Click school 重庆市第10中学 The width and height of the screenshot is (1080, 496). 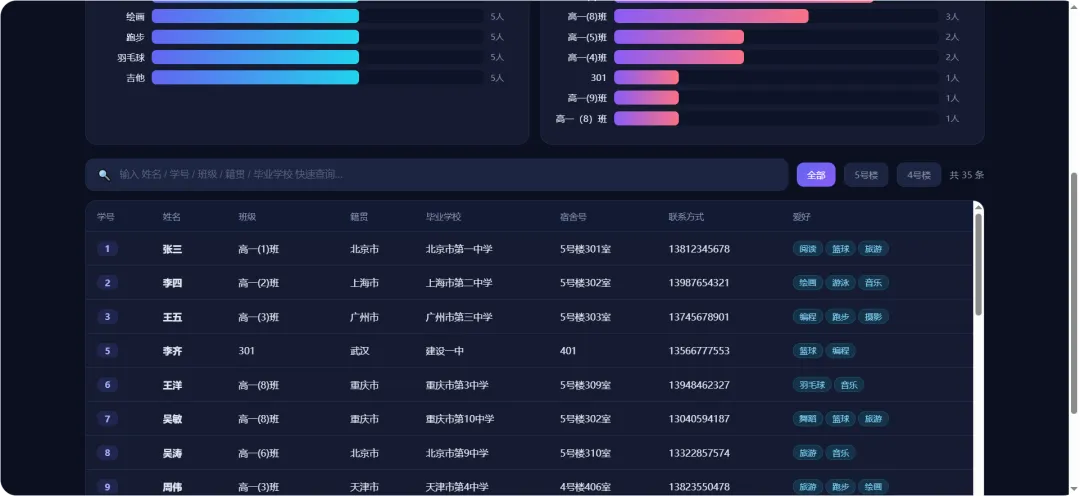[x=460, y=419]
